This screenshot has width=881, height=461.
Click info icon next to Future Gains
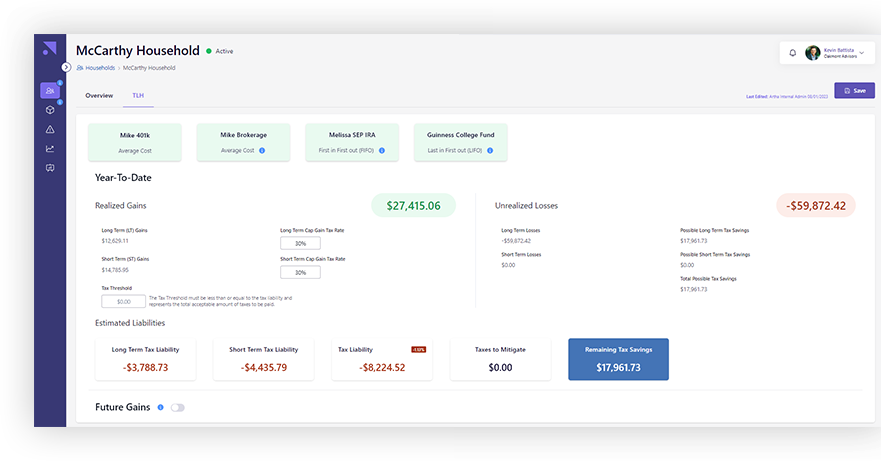pyautogui.click(x=161, y=408)
